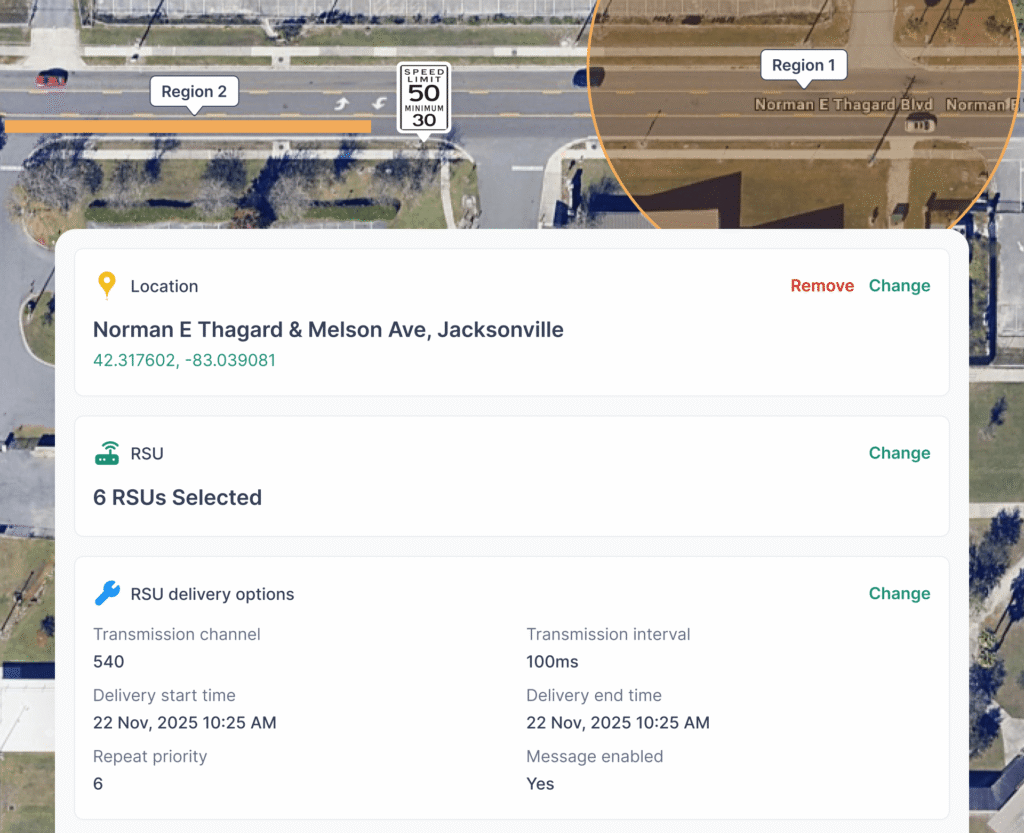
Task: Click the green RSU router icon
Action: (x=107, y=453)
